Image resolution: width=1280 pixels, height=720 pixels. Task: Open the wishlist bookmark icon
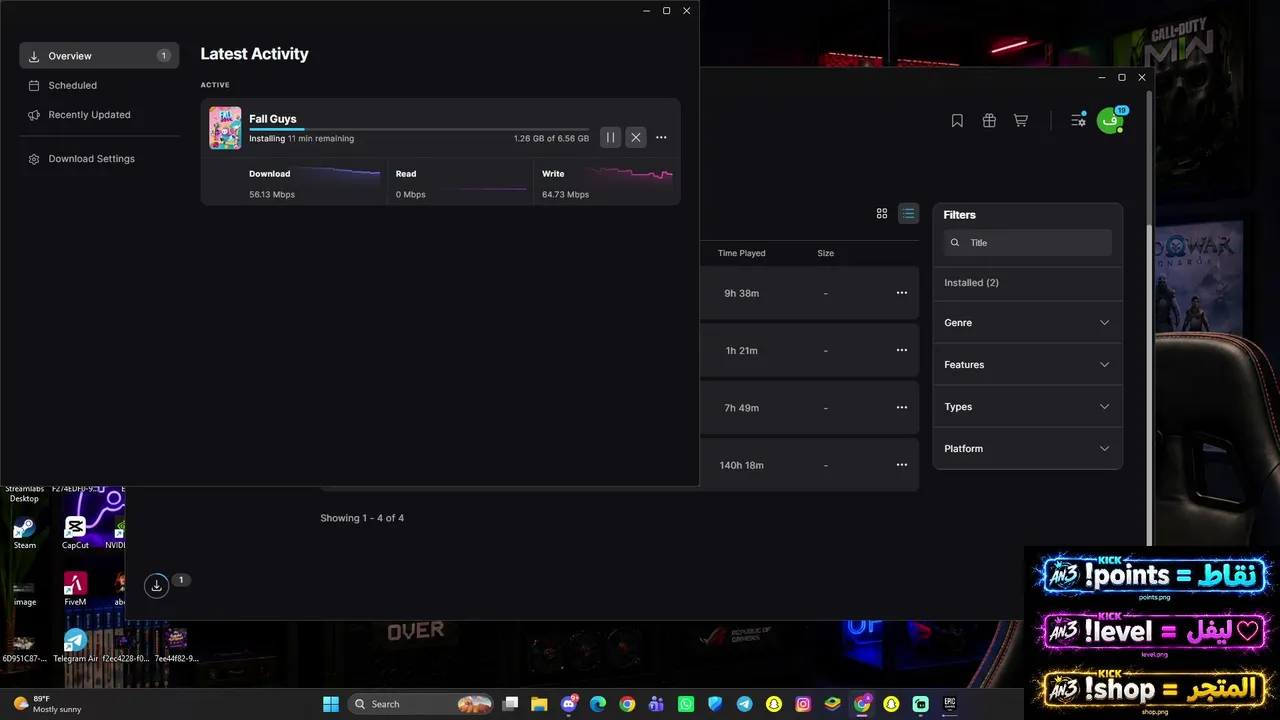[x=957, y=120]
